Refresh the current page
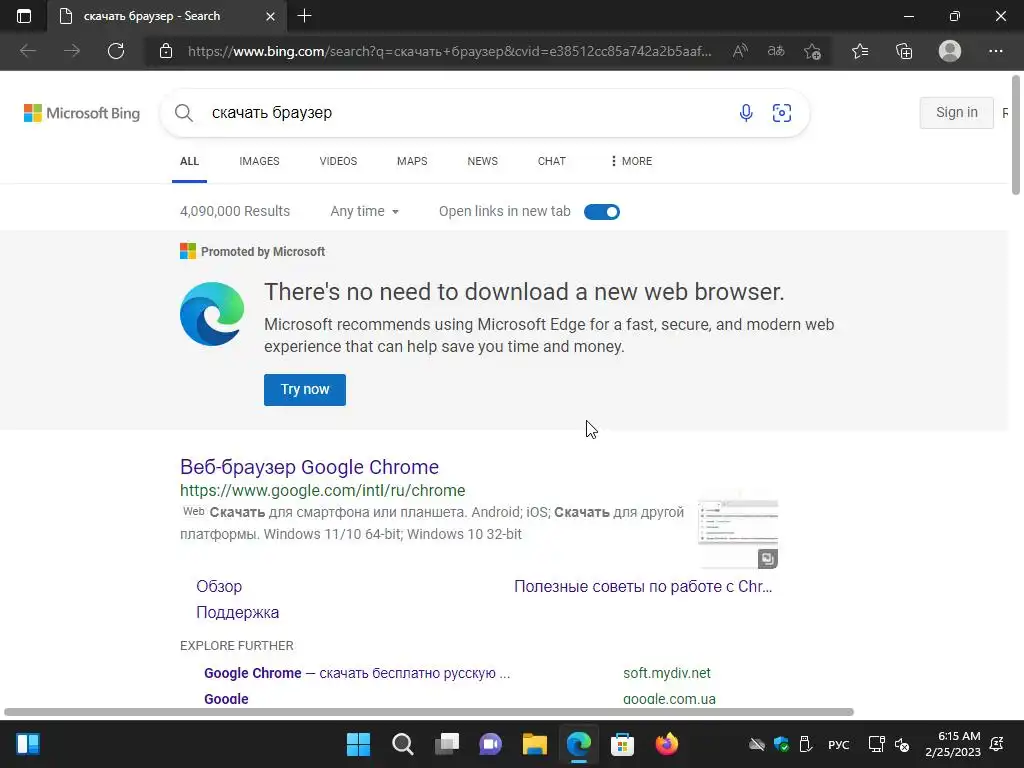 pos(116,51)
